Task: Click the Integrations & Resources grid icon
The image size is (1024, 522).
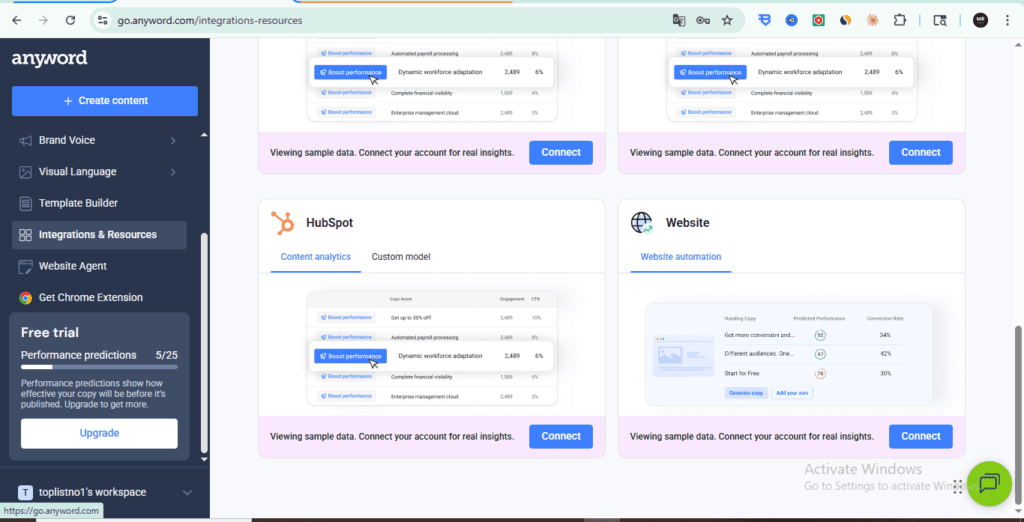Action: point(25,235)
